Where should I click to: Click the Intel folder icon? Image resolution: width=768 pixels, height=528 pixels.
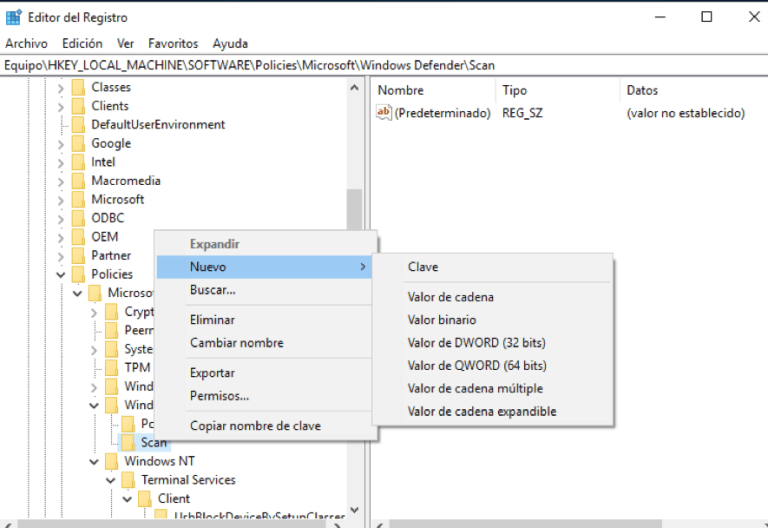(x=78, y=162)
